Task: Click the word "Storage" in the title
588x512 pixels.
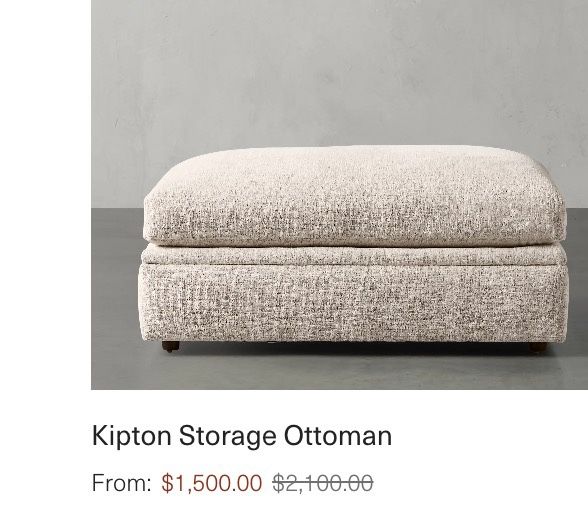Action: 228,436
